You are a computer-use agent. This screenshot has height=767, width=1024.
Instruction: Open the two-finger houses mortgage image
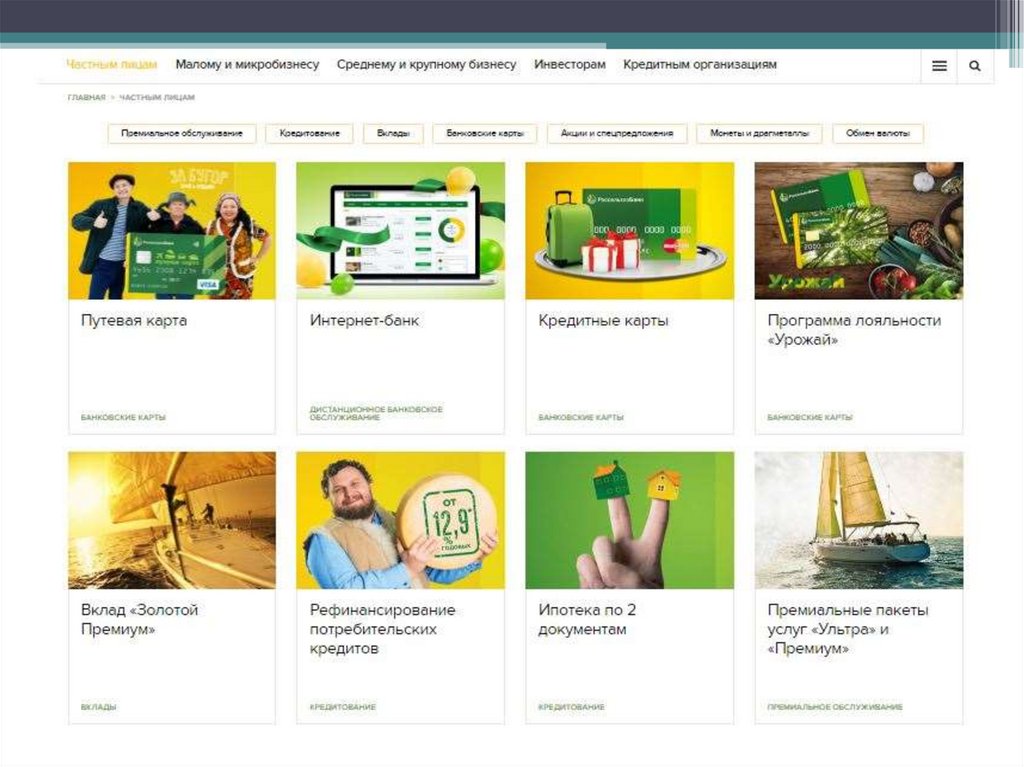tap(630, 520)
